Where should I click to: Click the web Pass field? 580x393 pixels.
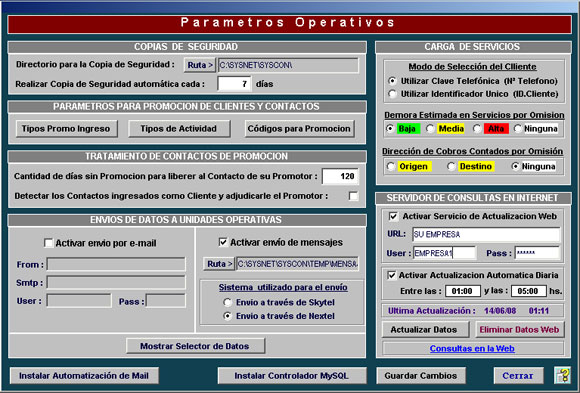point(537,253)
